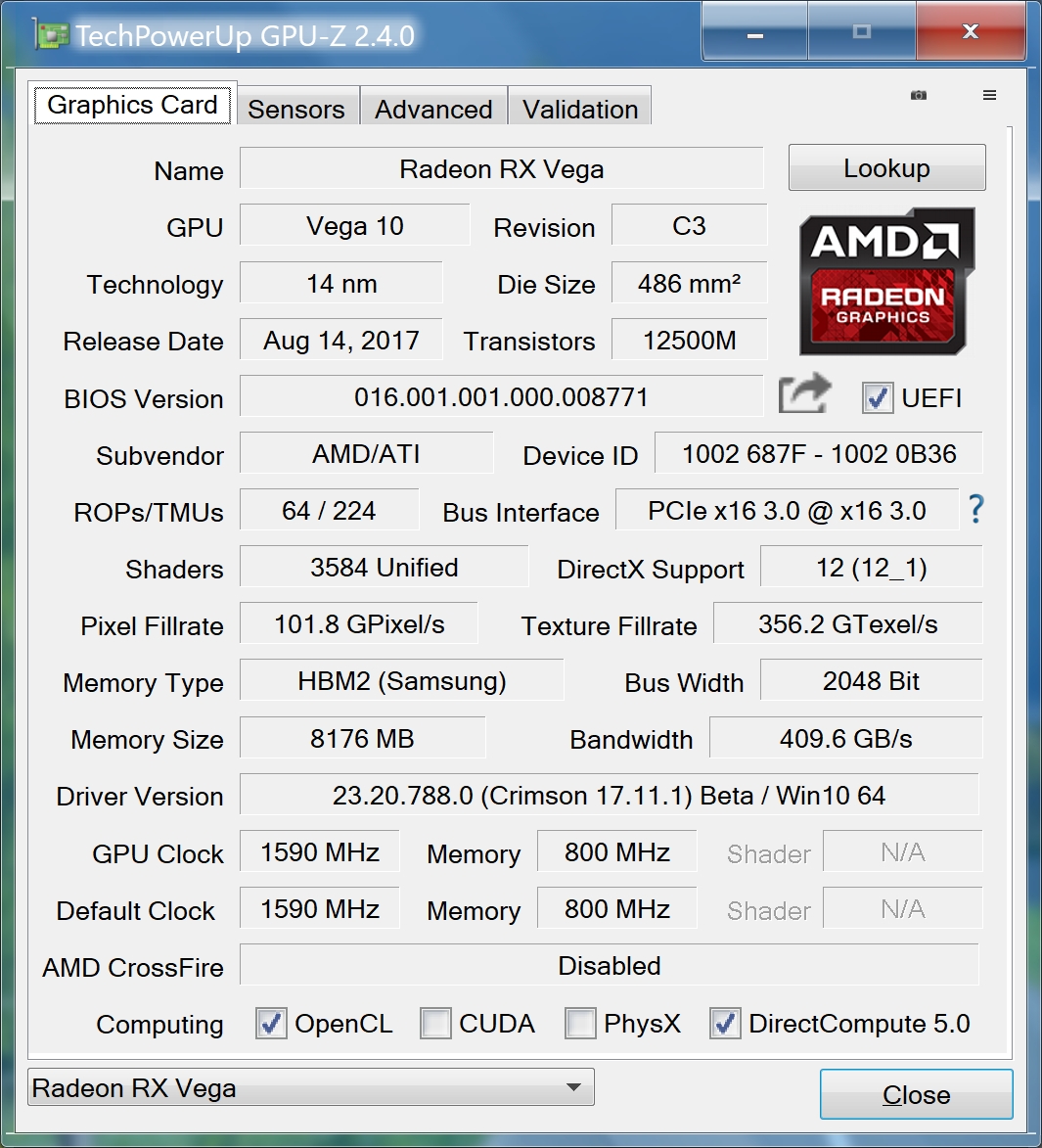The image size is (1042, 1148).
Task: Toggle the OpenCL checkbox
Action: 271,1024
